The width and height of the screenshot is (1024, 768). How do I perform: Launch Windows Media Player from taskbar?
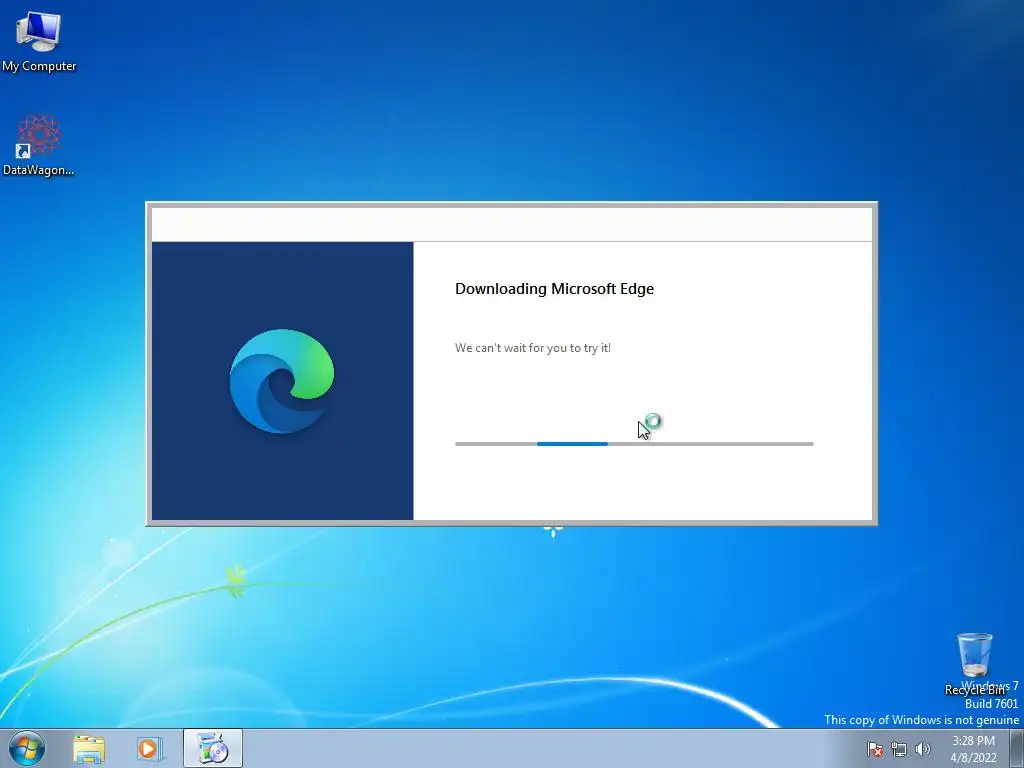[149, 749]
